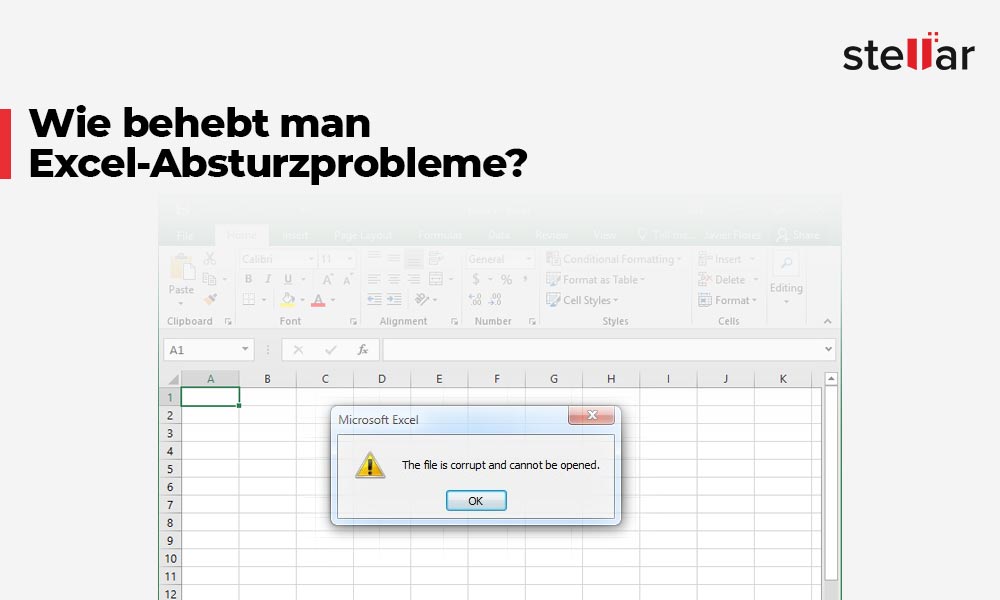Switch to the Insert ribbon tab
Image resolution: width=1000 pixels, height=600 pixels.
pyautogui.click(x=295, y=235)
